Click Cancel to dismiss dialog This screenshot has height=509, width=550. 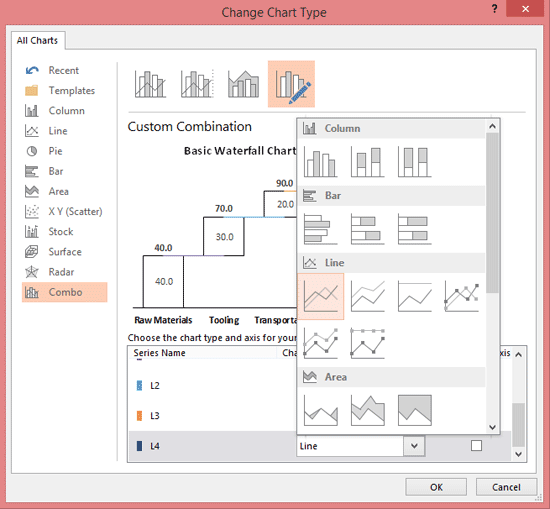[506, 487]
